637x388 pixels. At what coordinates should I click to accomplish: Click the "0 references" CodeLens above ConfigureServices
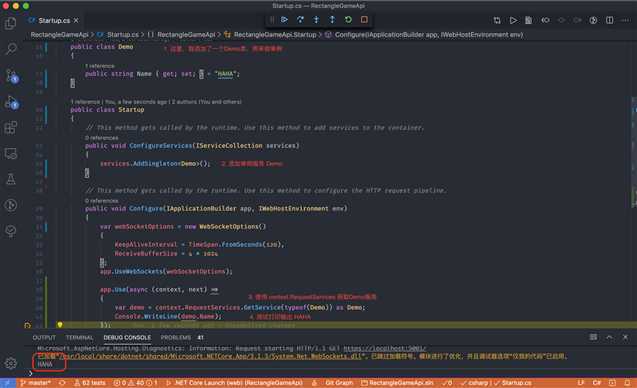tap(102, 138)
